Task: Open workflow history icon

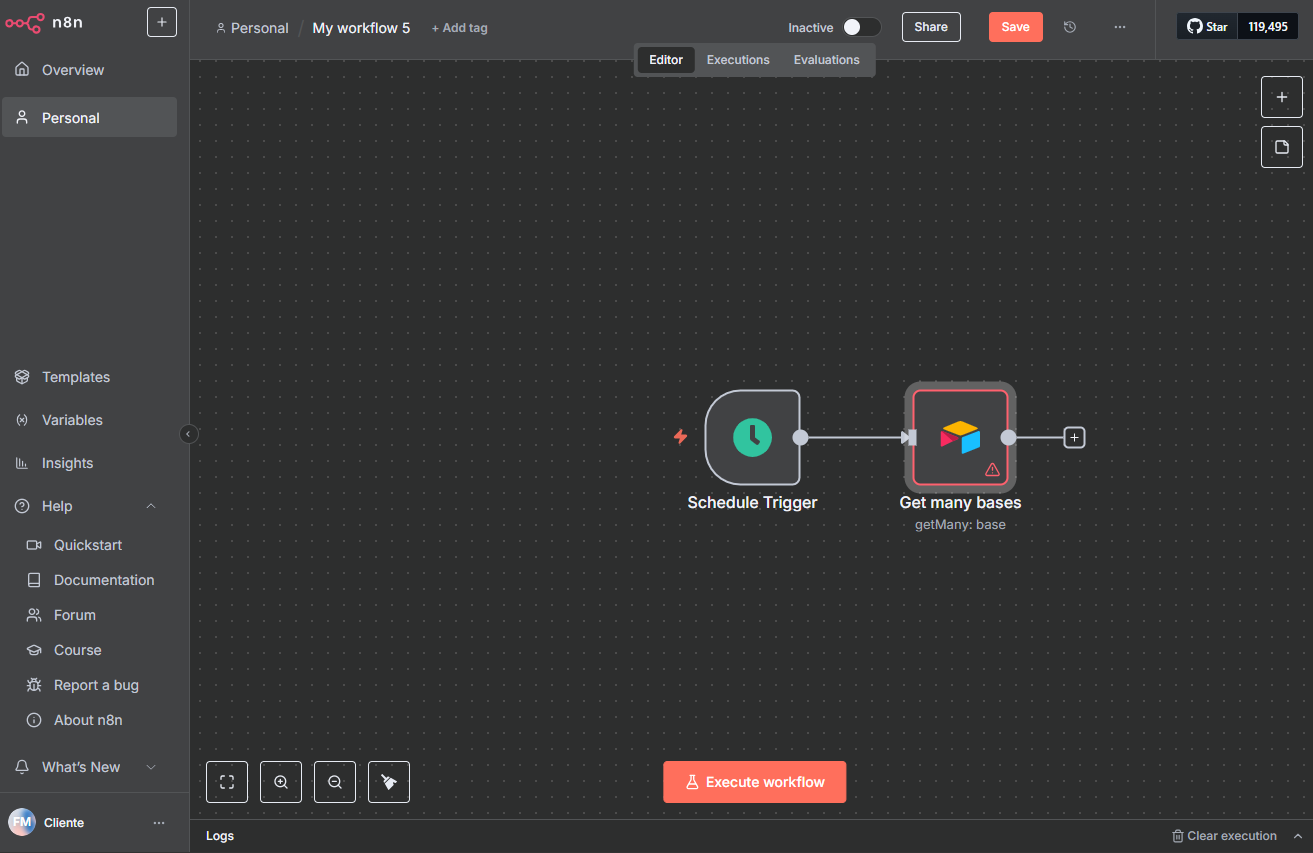Action: [x=1070, y=27]
